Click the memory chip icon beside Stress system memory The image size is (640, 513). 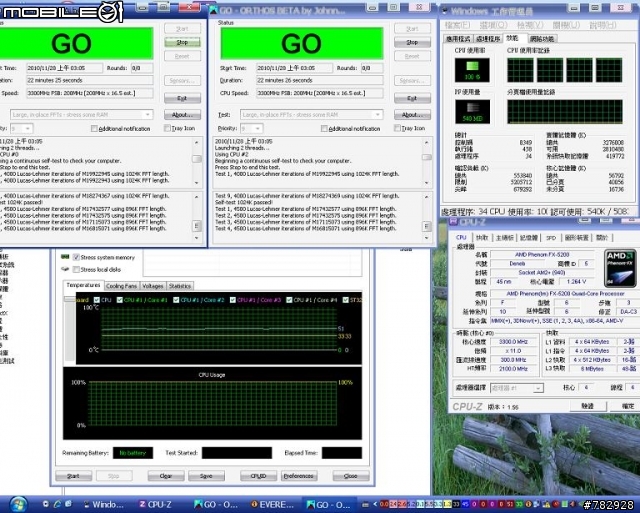click(x=65, y=257)
